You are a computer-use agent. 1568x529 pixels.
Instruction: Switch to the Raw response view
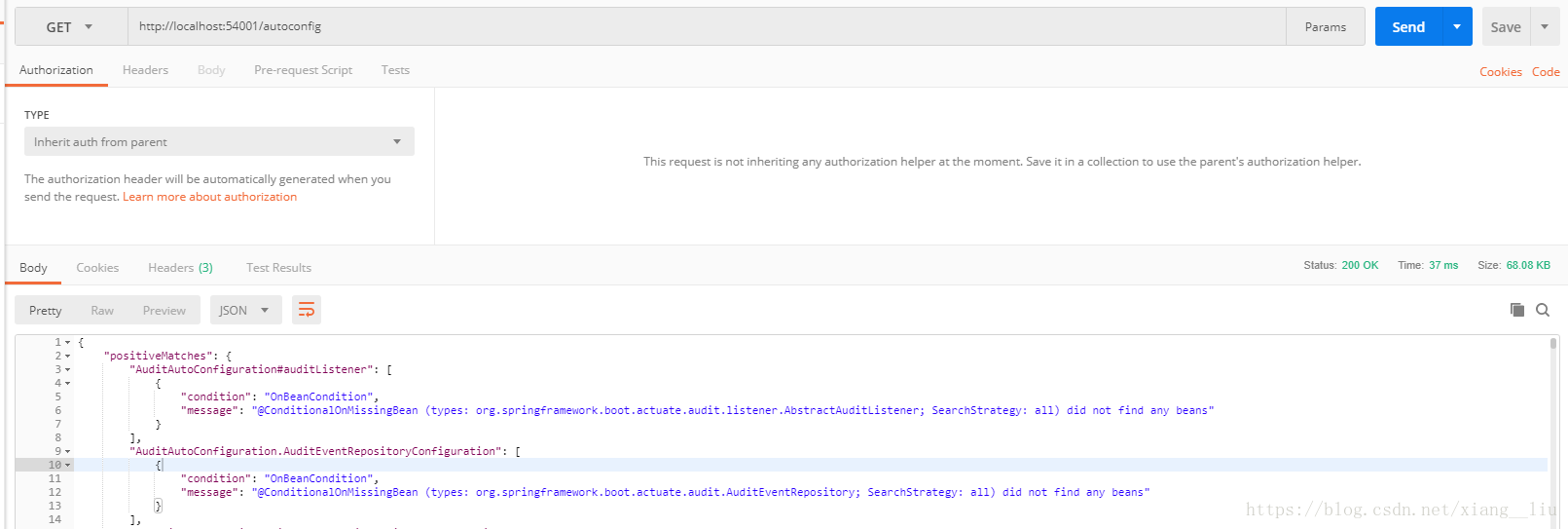coord(102,311)
